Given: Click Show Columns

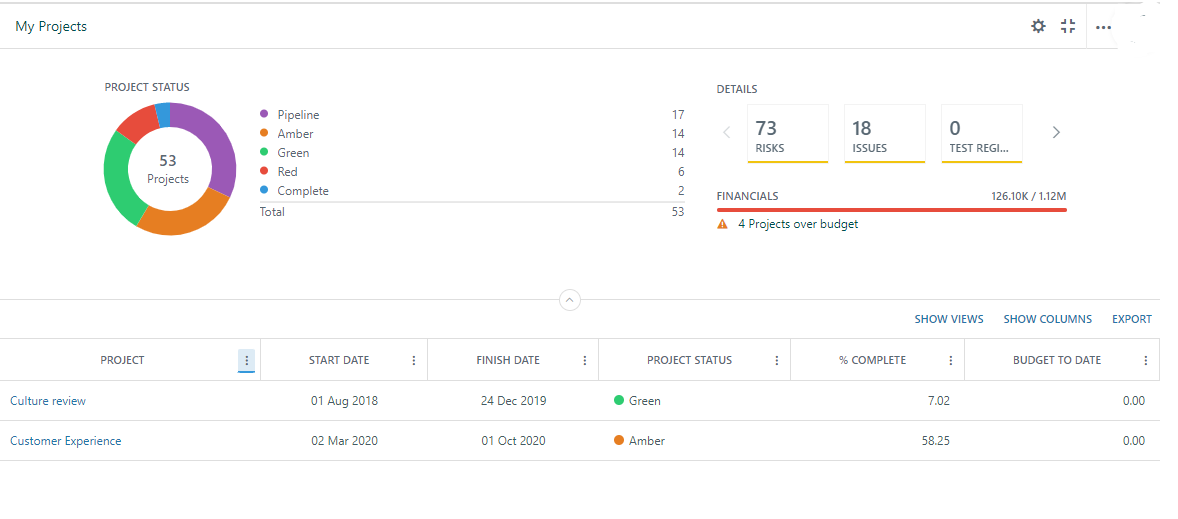Looking at the screenshot, I should tap(1047, 319).
